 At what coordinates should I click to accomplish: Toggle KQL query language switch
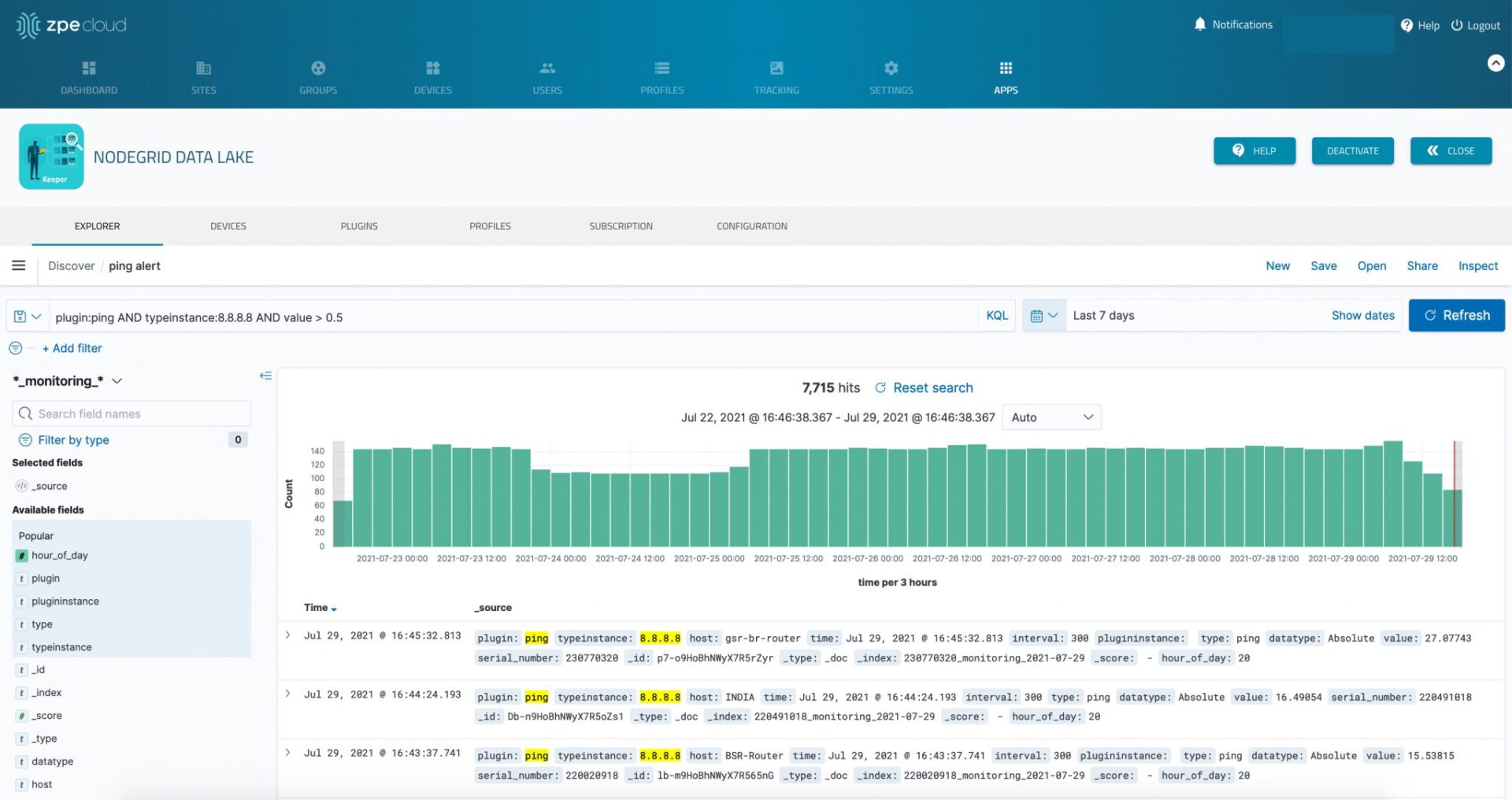click(x=996, y=316)
